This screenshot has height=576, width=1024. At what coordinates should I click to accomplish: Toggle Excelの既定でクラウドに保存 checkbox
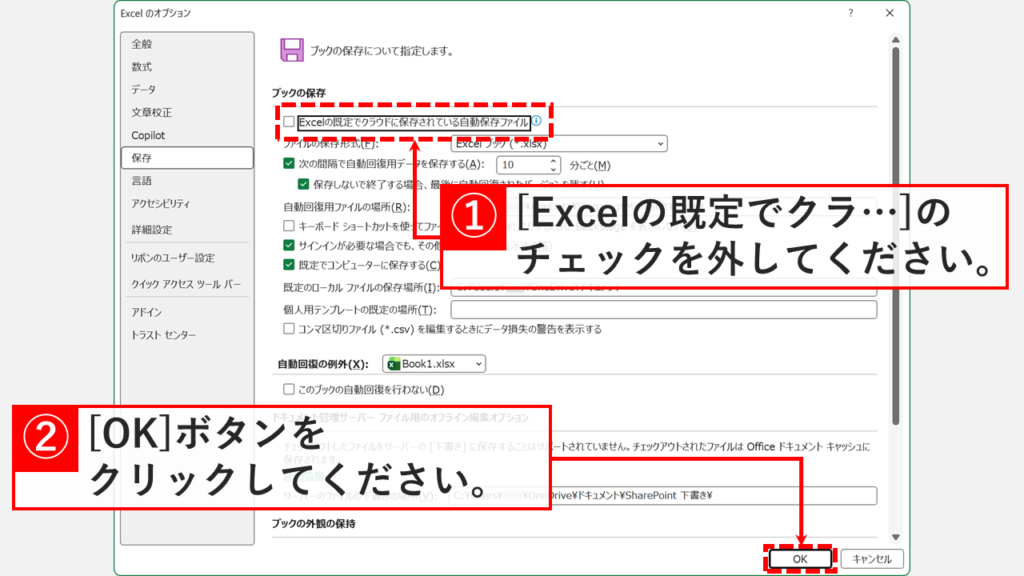289,122
